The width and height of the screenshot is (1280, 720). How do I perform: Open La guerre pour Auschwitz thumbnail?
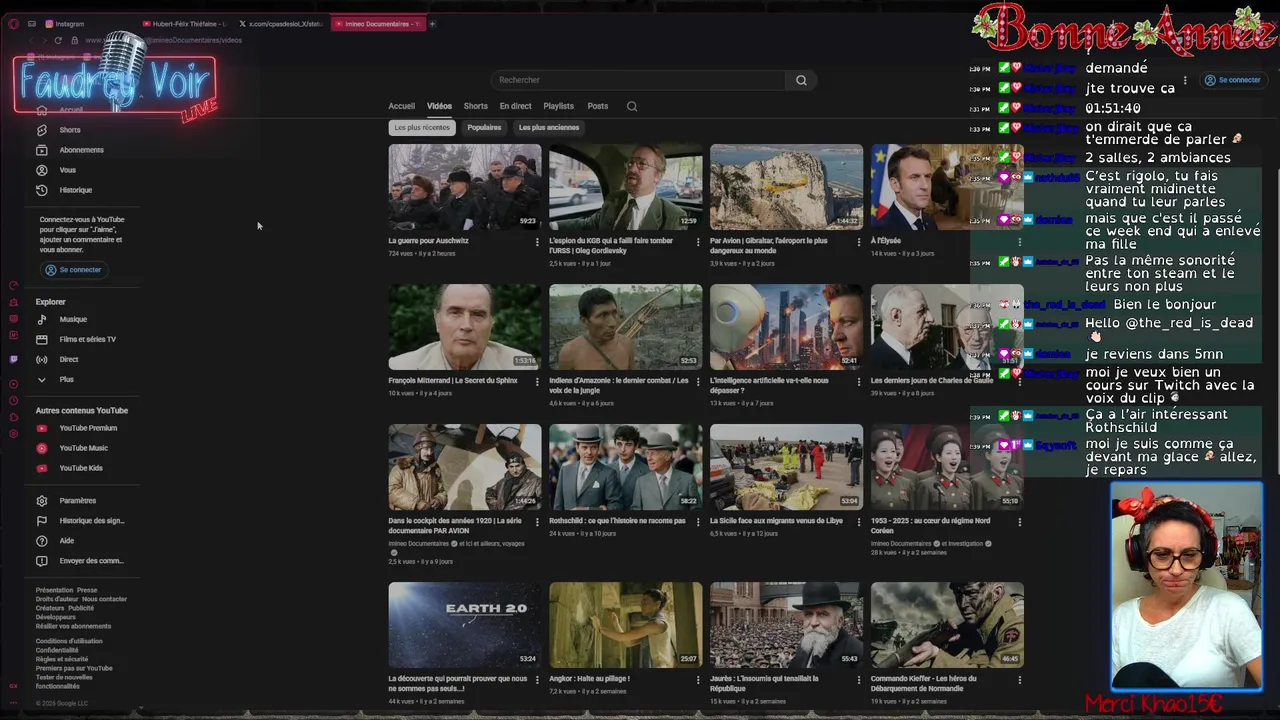465,187
